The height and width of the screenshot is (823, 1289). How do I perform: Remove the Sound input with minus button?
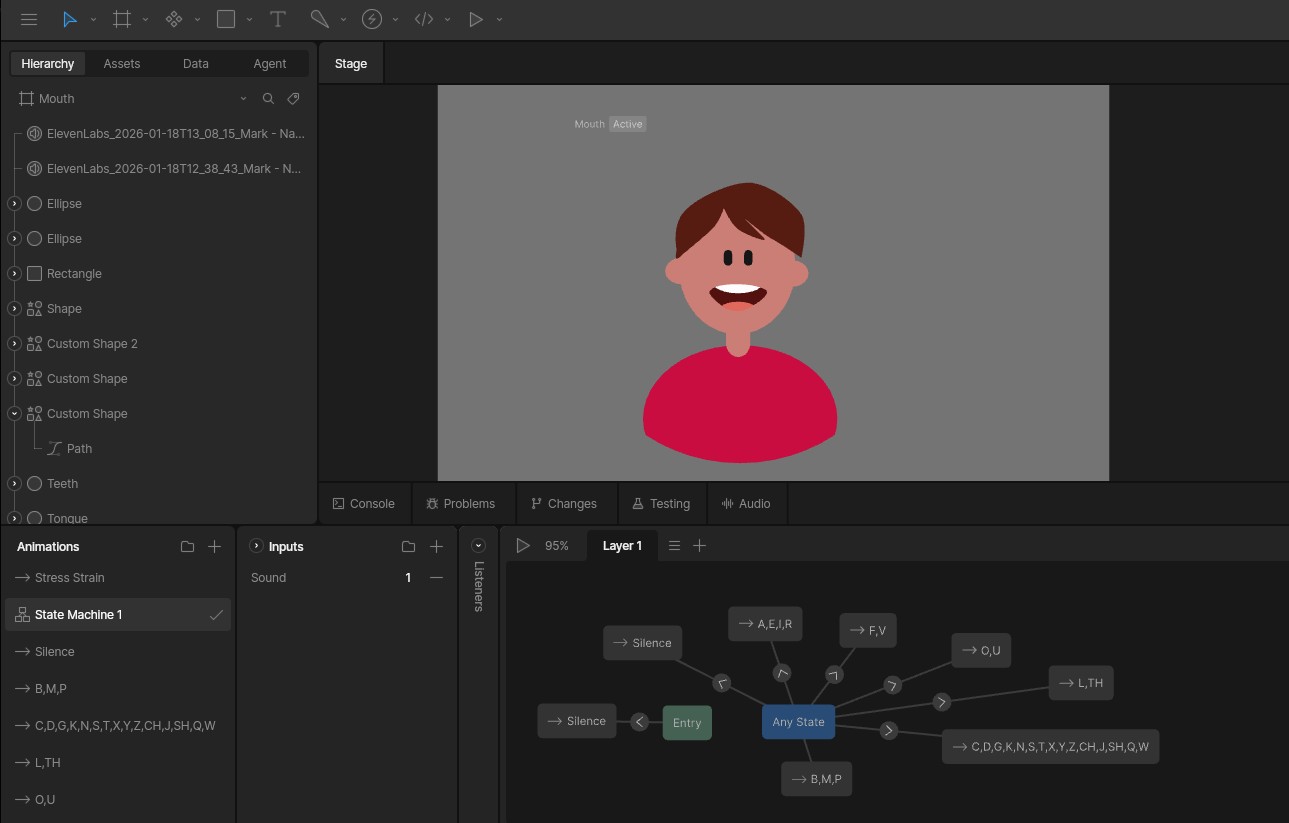click(436, 578)
